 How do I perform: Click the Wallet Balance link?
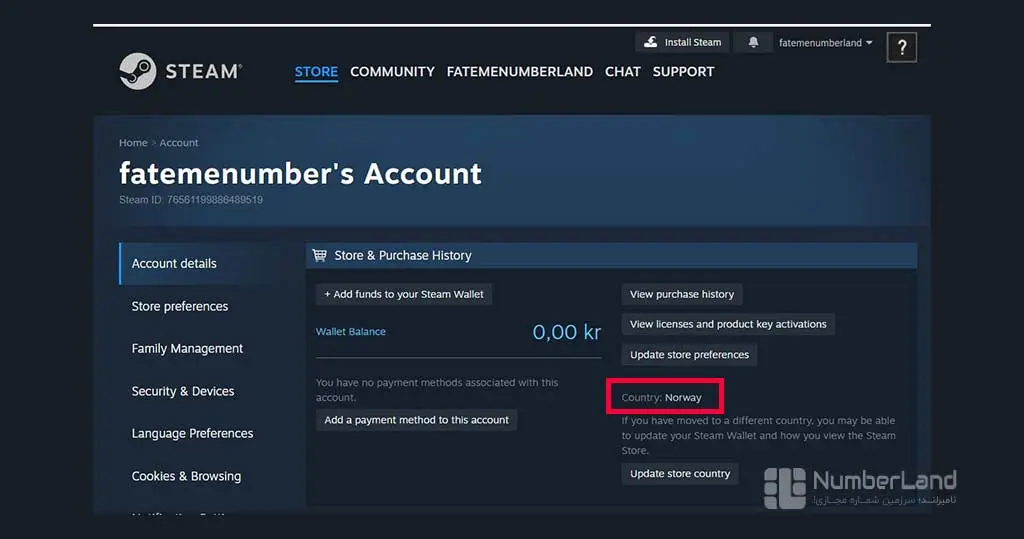[351, 331]
